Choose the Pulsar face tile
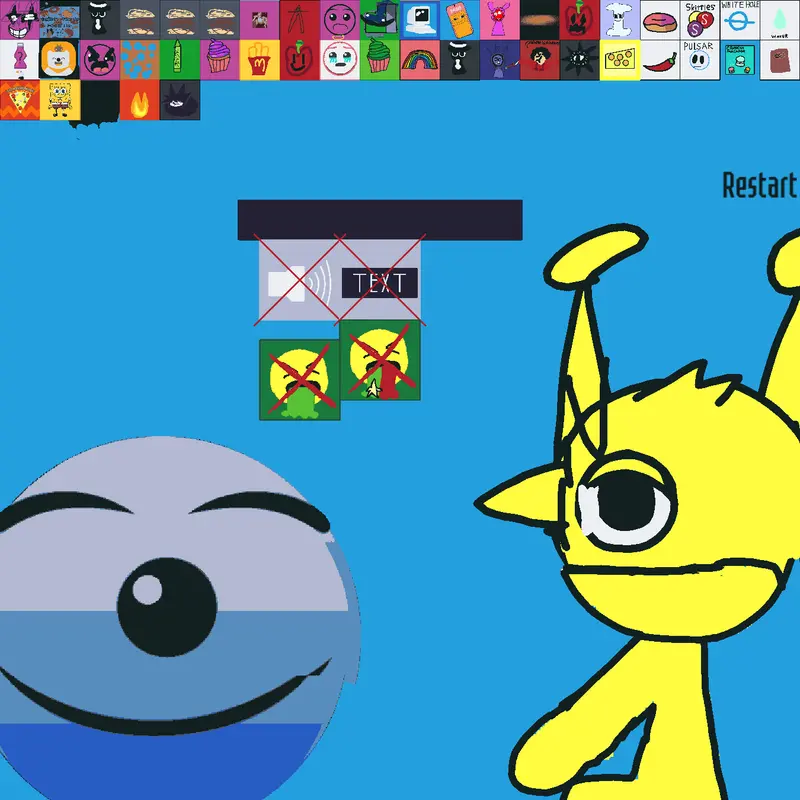 click(699, 60)
